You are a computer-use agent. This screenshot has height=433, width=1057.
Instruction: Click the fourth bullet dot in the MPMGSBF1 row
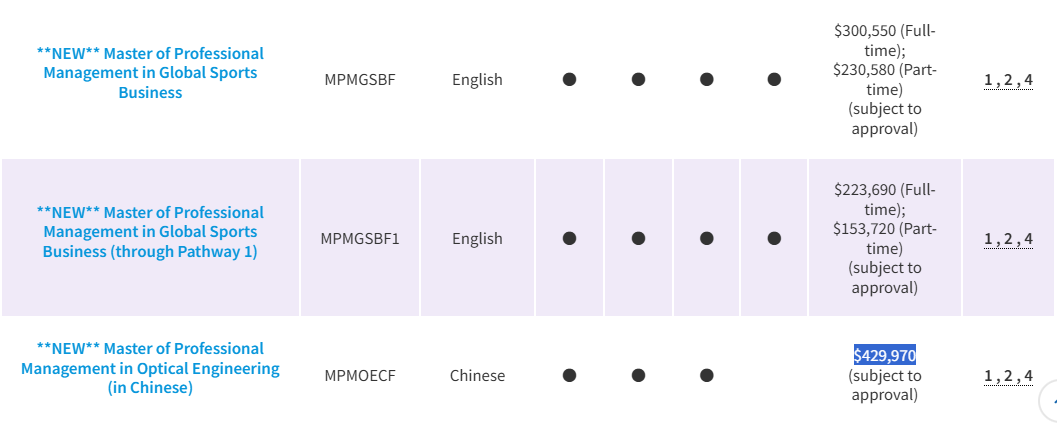(774, 238)
